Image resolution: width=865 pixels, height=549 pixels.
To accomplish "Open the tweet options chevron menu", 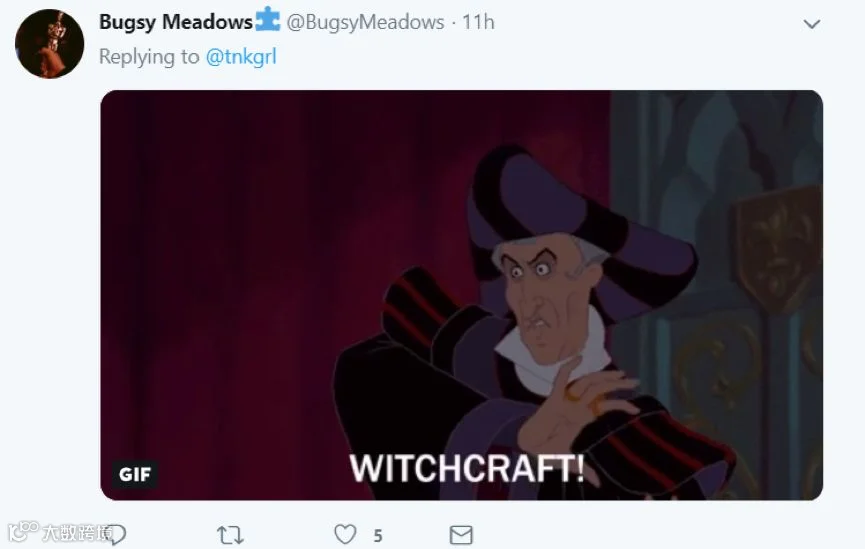I will 811,24.
